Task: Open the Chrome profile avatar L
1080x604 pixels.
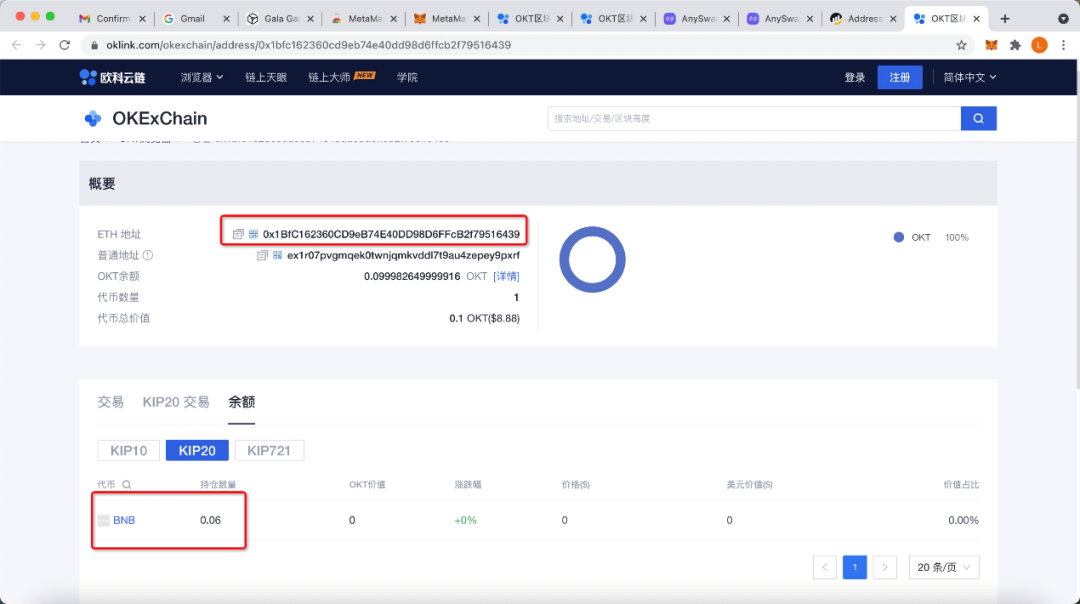Action: pos(1039,45)
